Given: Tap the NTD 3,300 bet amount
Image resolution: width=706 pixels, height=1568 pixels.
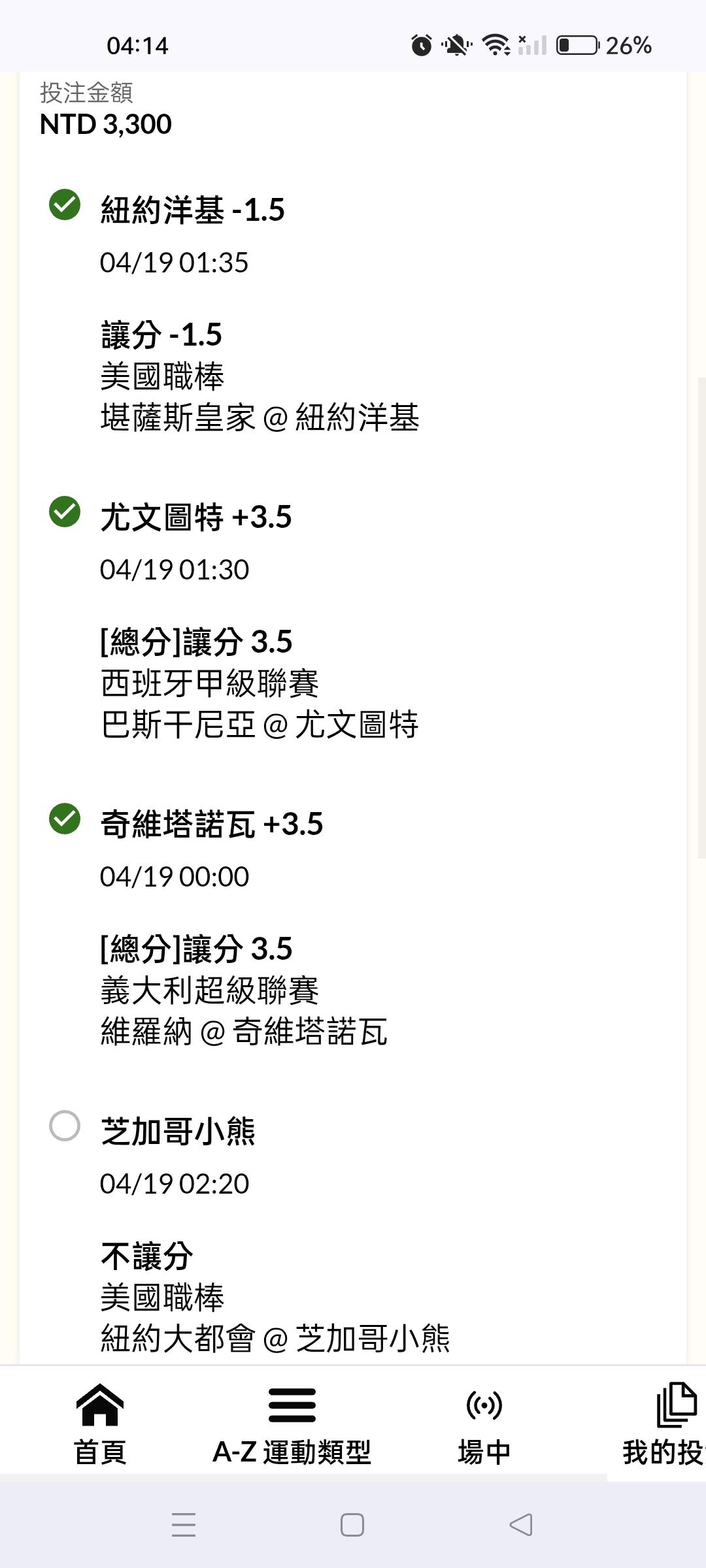Looking at the screenshot, I should click(106, 124).
